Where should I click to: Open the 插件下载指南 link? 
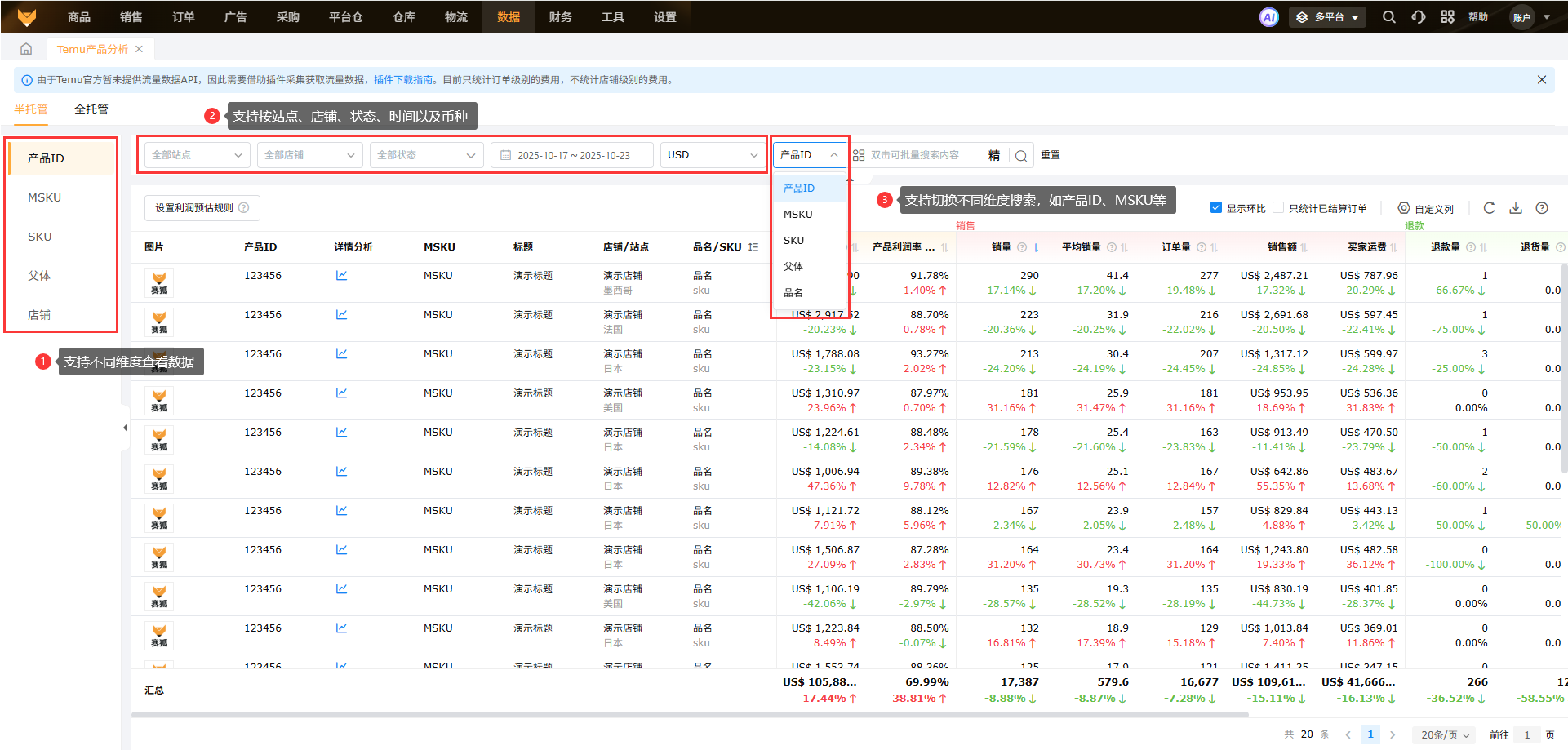[403, 80]
